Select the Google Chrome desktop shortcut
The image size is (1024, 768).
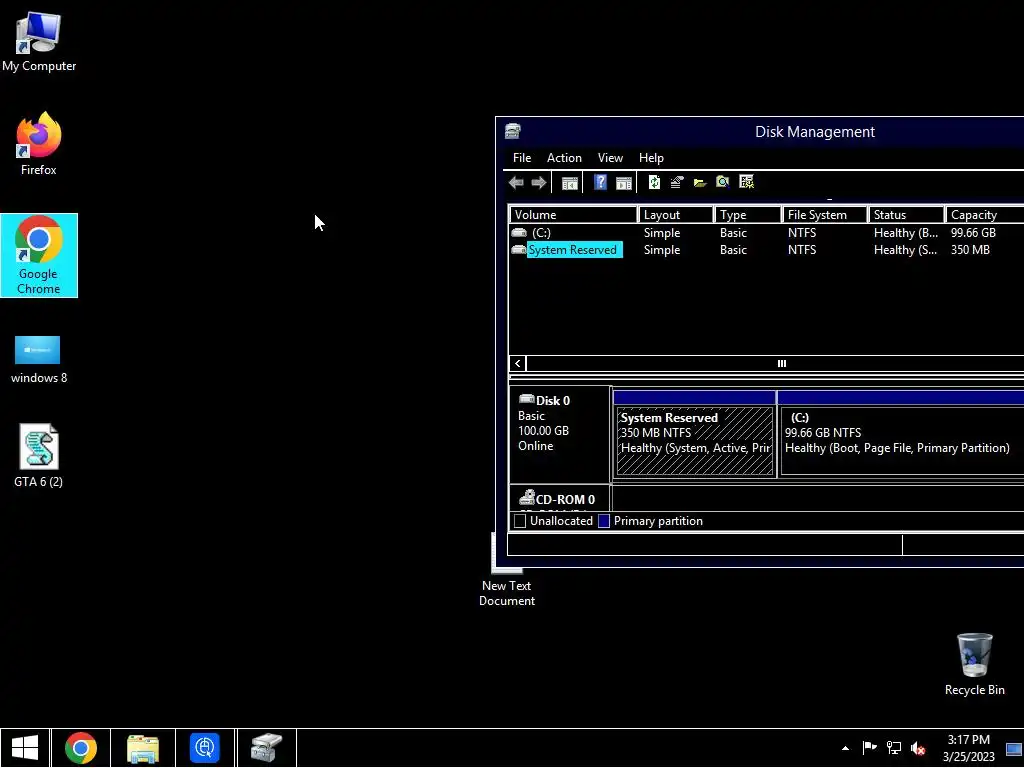[39, 255]
